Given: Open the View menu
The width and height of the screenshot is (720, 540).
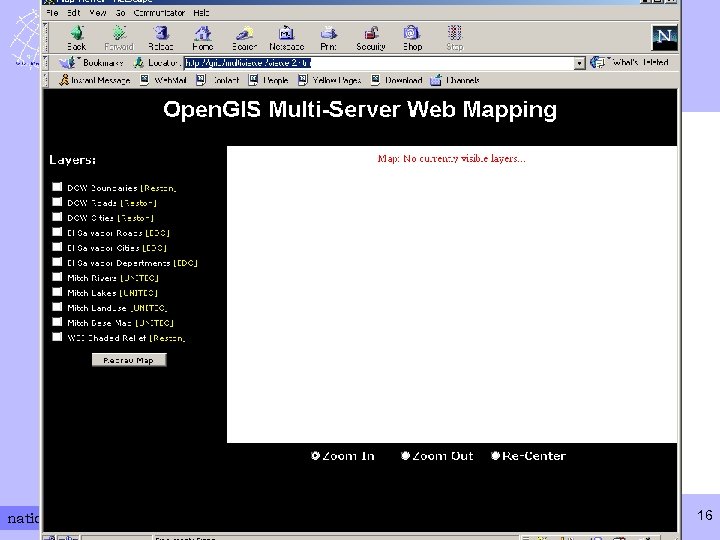Looking at the screenshot, I should (98, 13).
